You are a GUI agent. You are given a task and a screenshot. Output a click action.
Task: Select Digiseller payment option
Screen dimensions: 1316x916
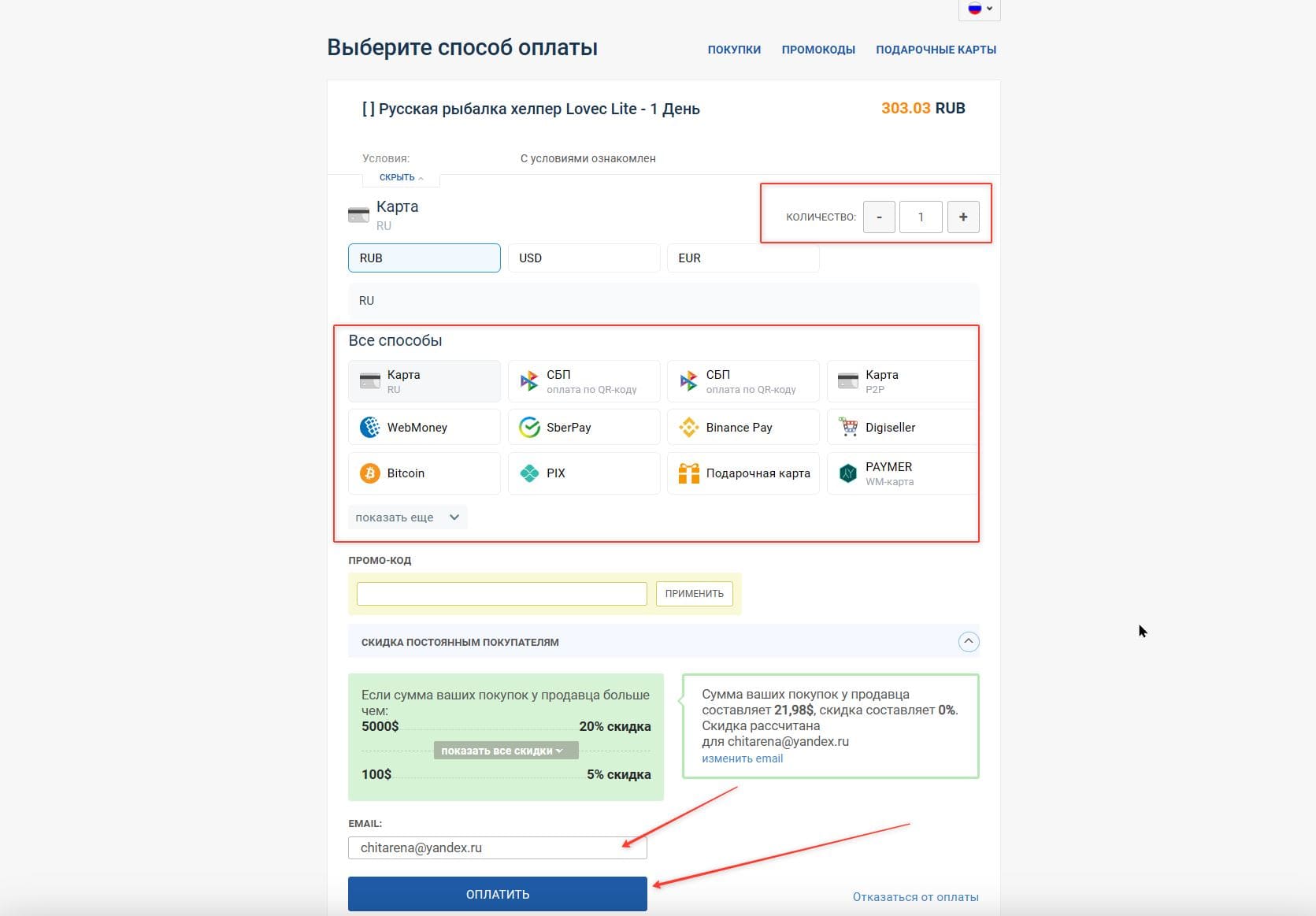point(902,427)
